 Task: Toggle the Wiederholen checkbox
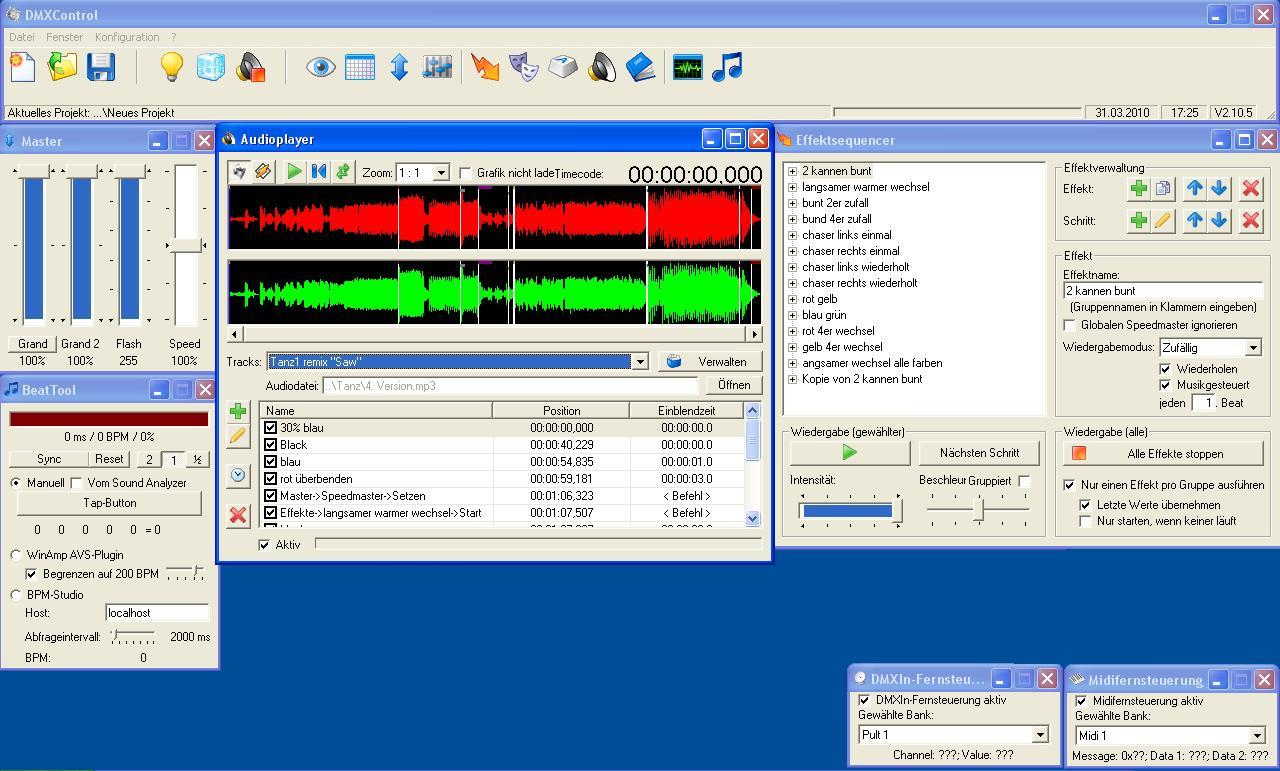point(1165,369)
